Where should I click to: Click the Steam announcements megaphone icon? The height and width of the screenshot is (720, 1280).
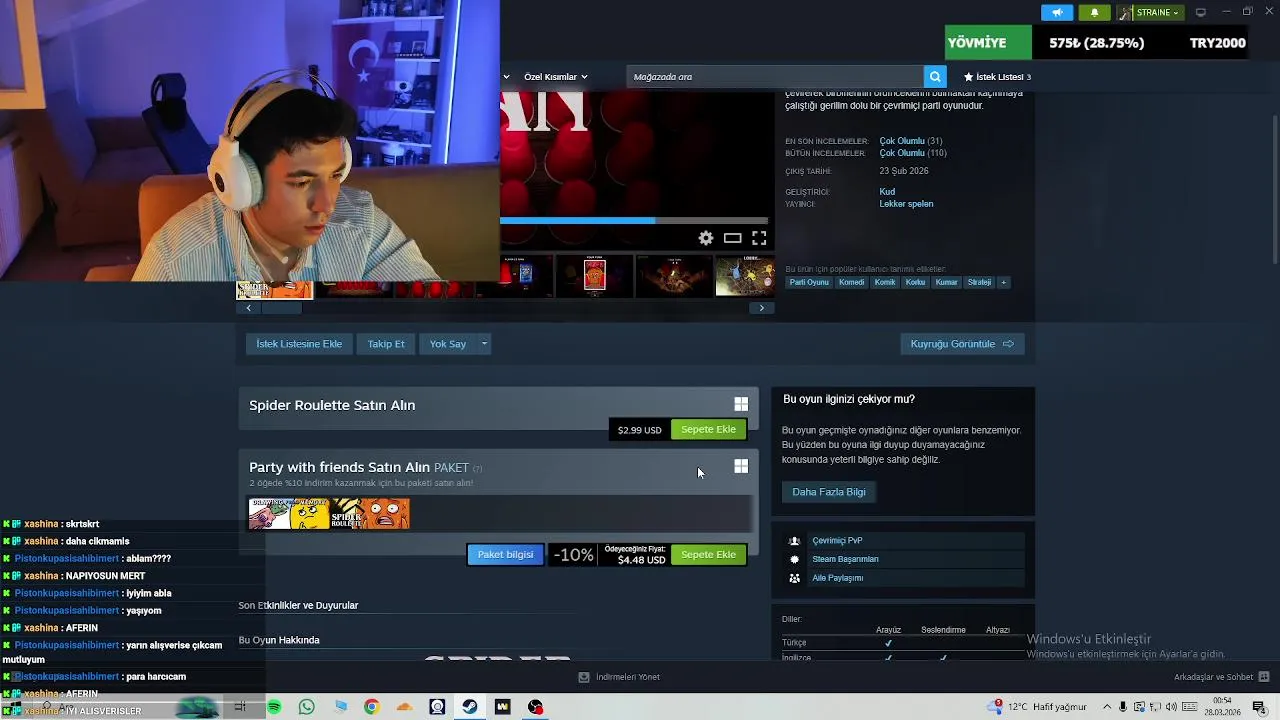(x=1057, y=12)
